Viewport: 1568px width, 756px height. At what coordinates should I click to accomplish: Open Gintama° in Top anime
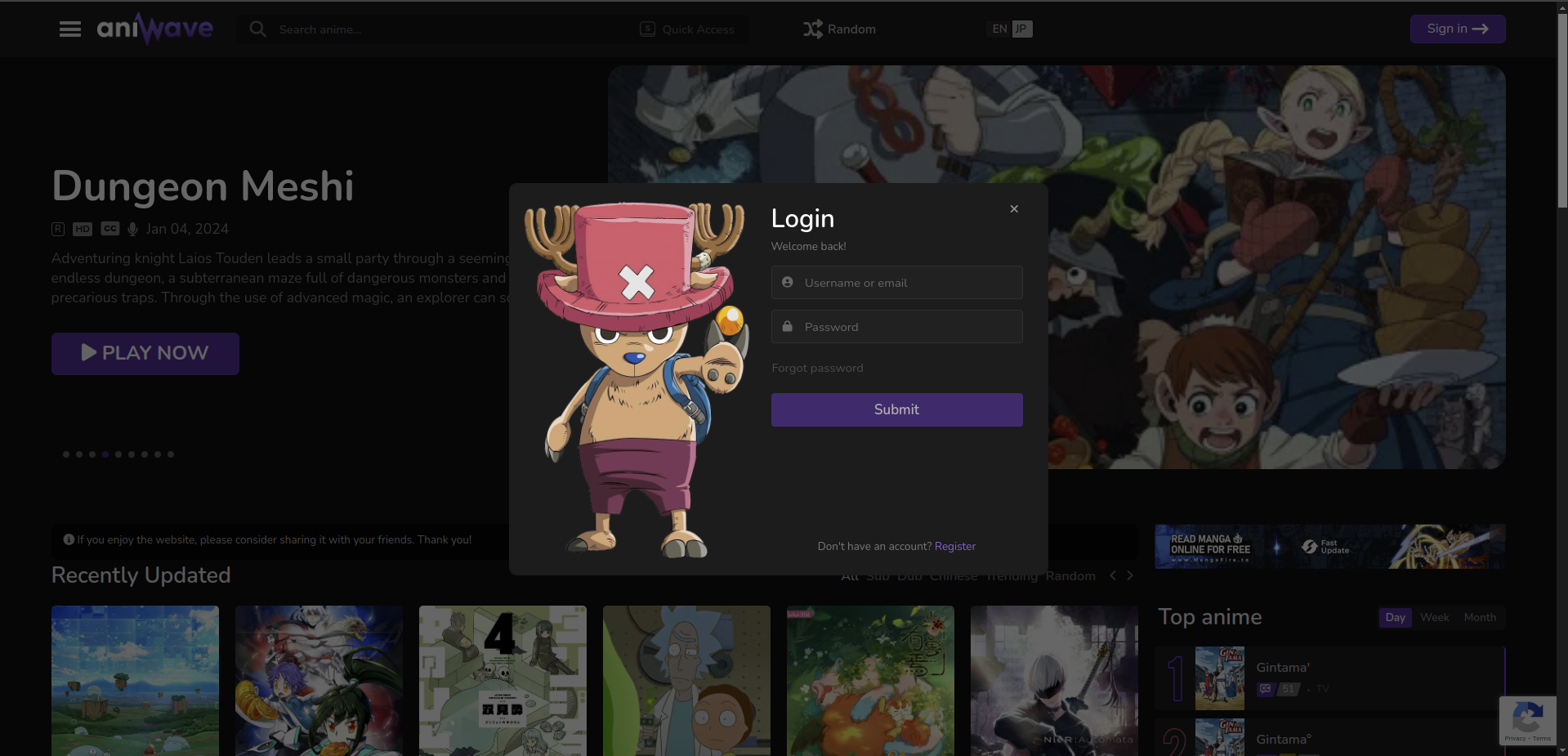1284,740
